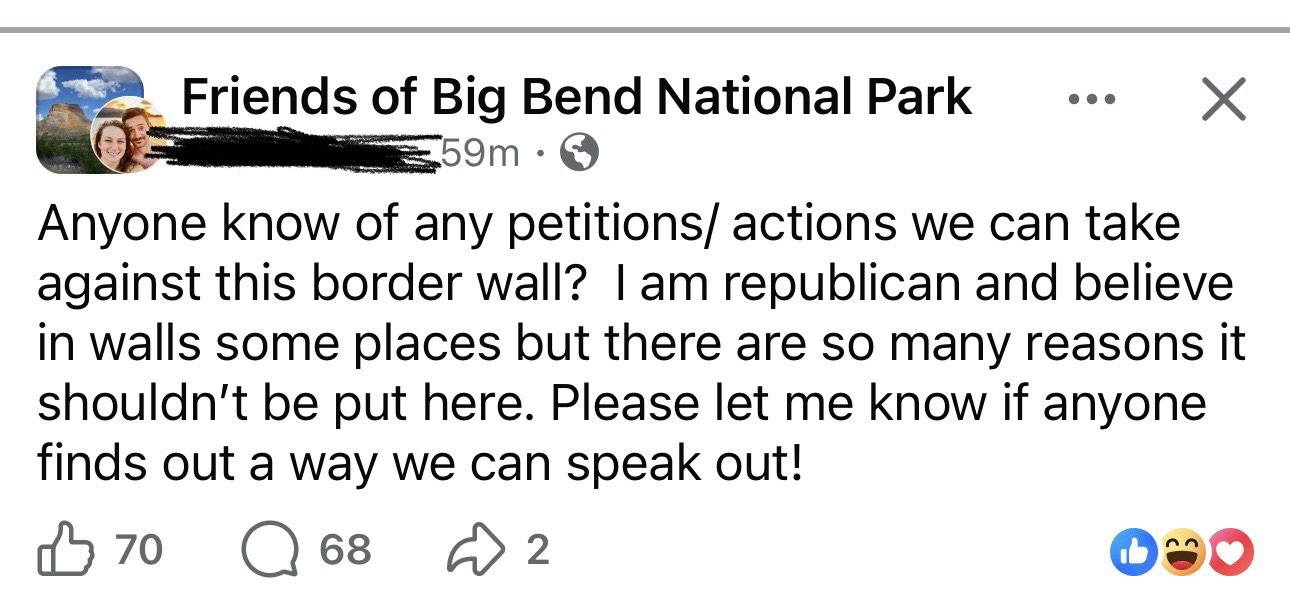This screenshot has width=1290, height=595.
Task: Click the Haha laughing reaction emoji
Action: (x=1183, y=552)
